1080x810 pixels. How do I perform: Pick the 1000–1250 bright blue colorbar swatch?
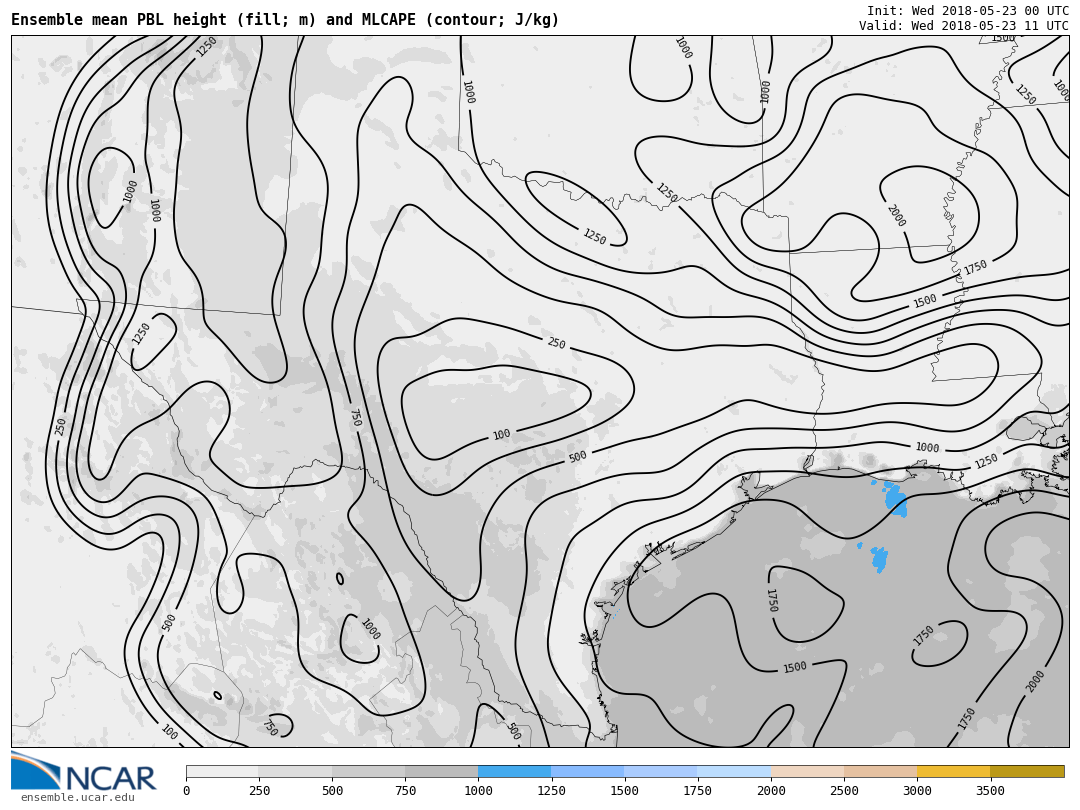[x=515, y=771]
